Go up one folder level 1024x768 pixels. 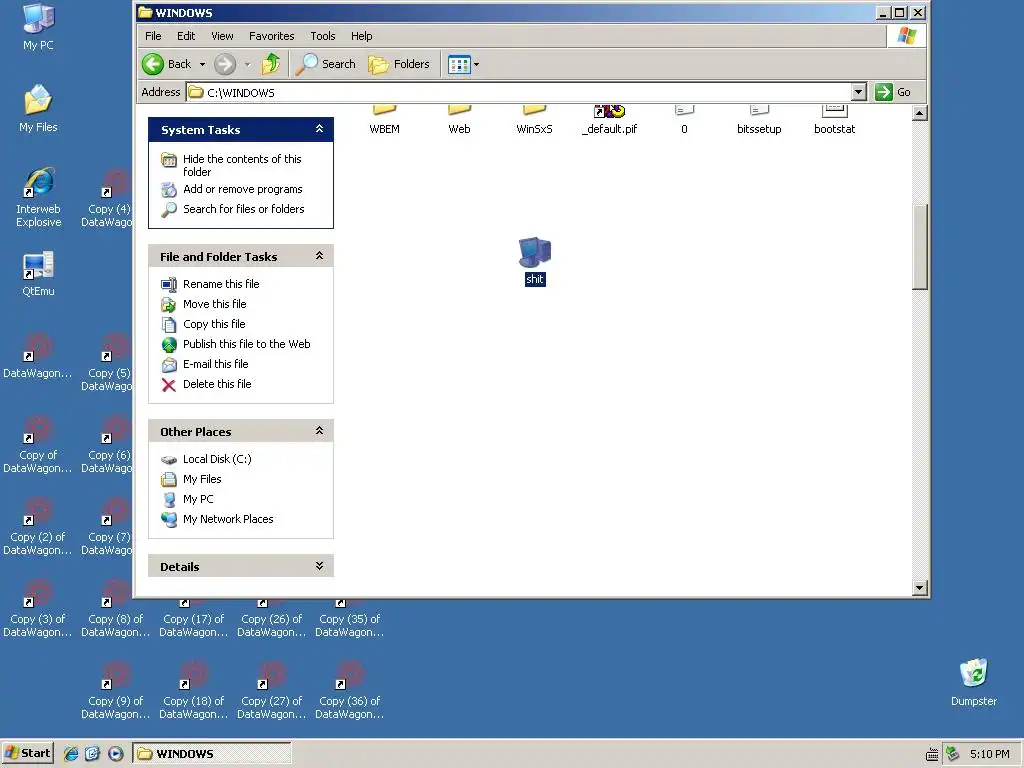pyautogui.click(x=271, y=64)
